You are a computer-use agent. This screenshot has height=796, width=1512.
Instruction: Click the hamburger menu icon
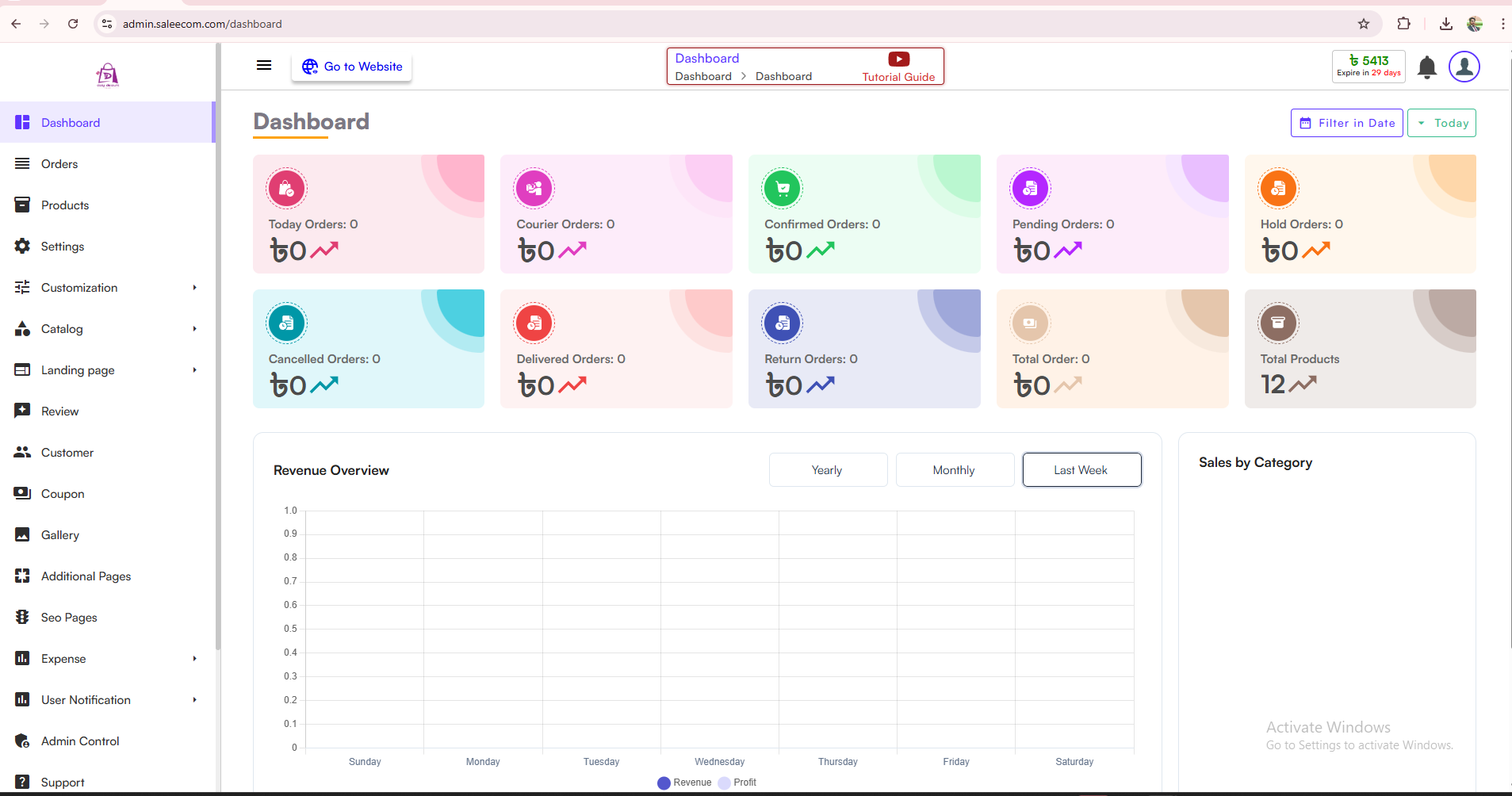pyautogui.click(x=264, y=66)
